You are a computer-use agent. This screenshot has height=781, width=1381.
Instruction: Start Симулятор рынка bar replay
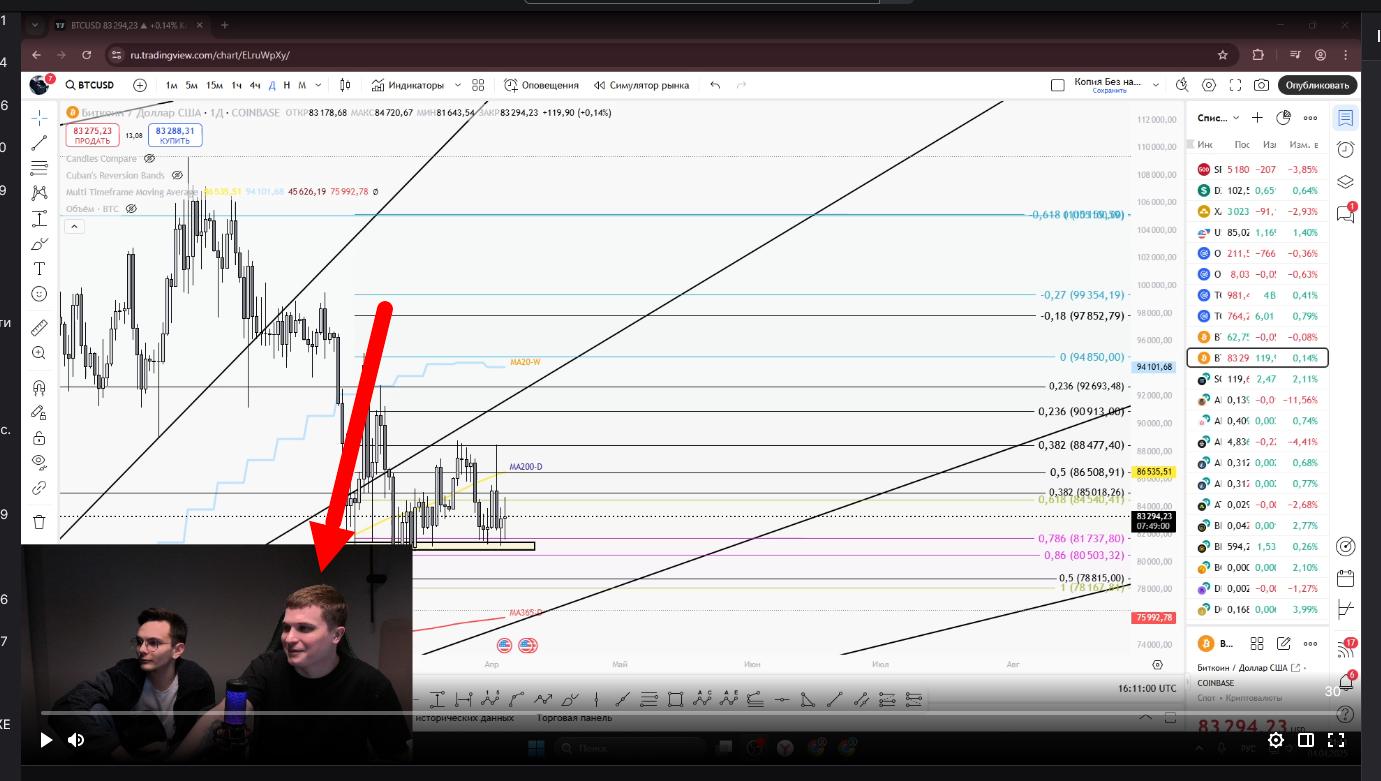click(641, 85)
